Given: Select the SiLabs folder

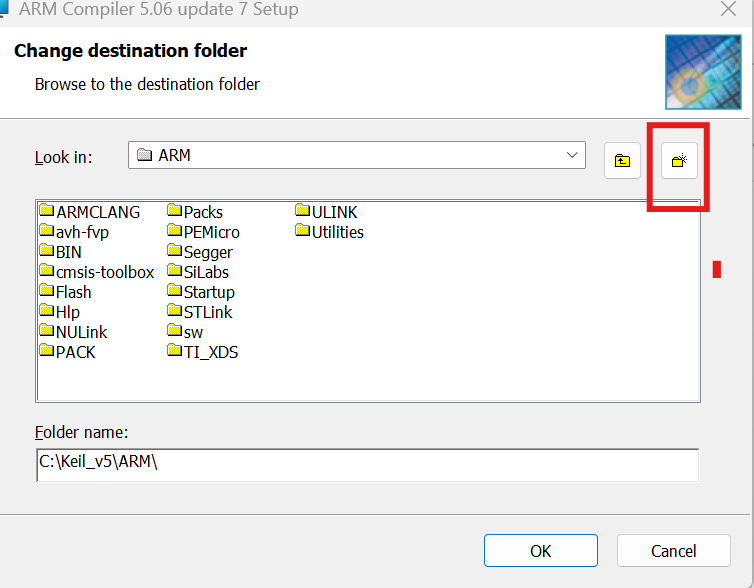Looking at the screenshot, I should [x=198, y=272].
